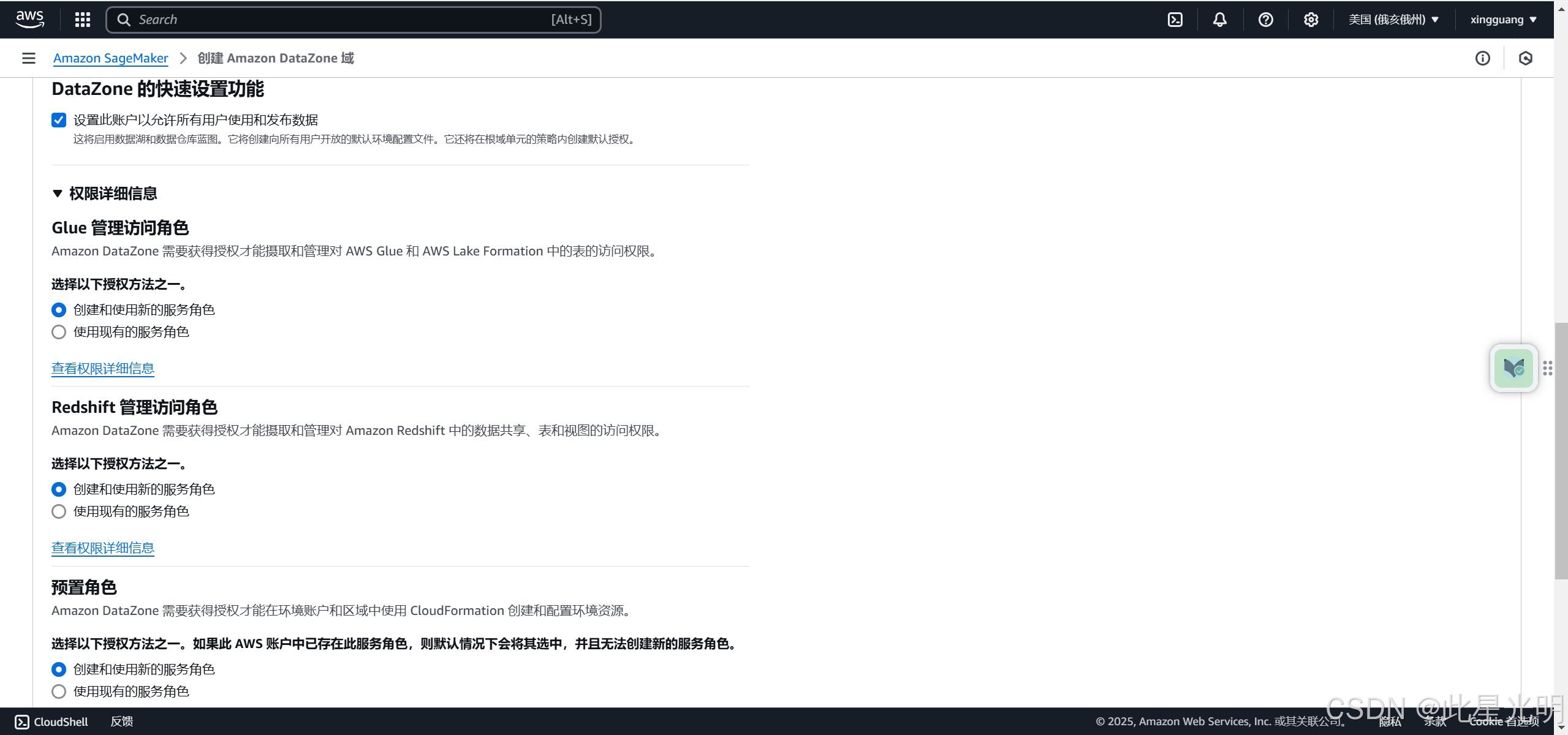Uncheck the allow all users to publish data checkbox
The width and height of the screenshot is (1568, 735).
59,120
